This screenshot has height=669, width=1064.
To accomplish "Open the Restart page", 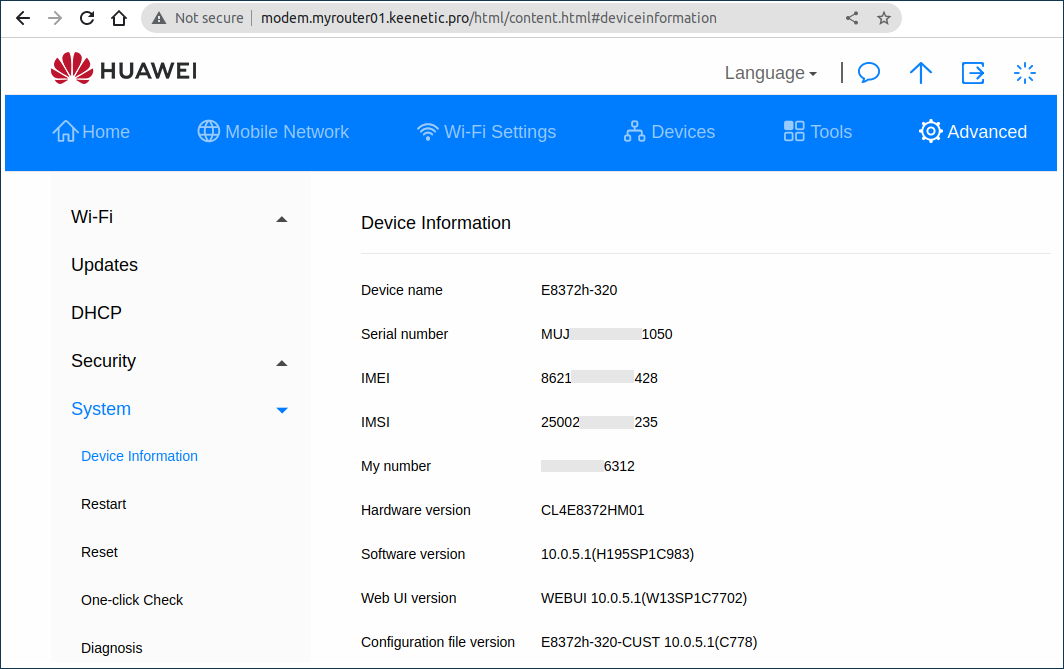I will (103, 504).
